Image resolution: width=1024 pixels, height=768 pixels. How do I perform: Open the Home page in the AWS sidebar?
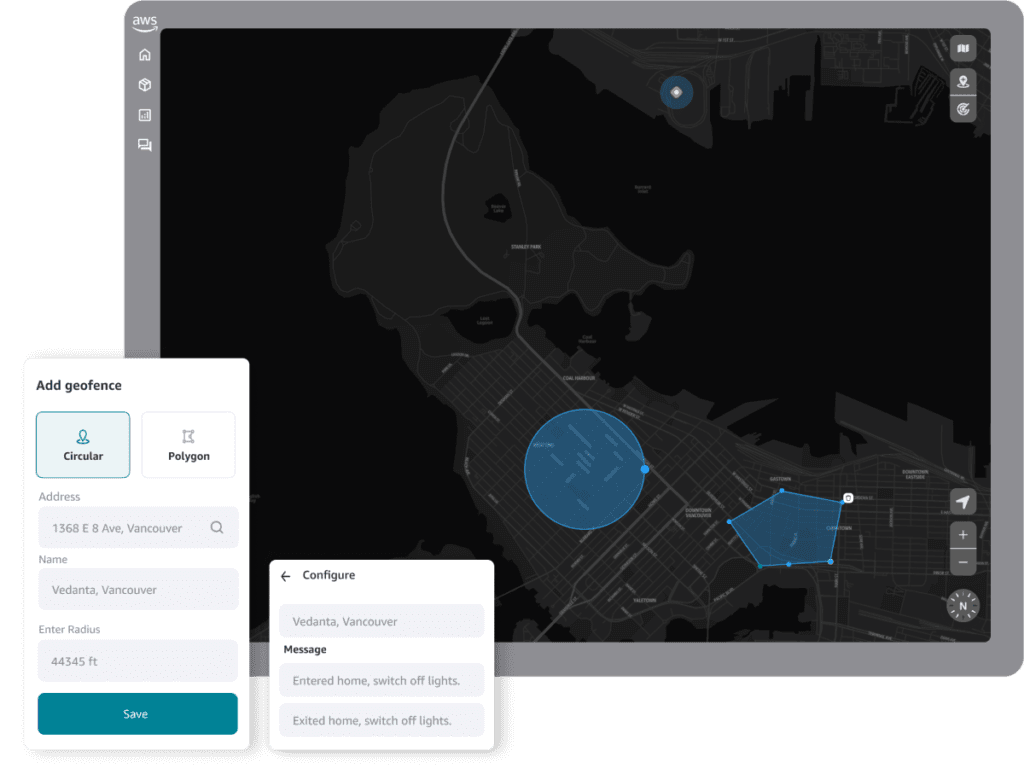point(144,55)
